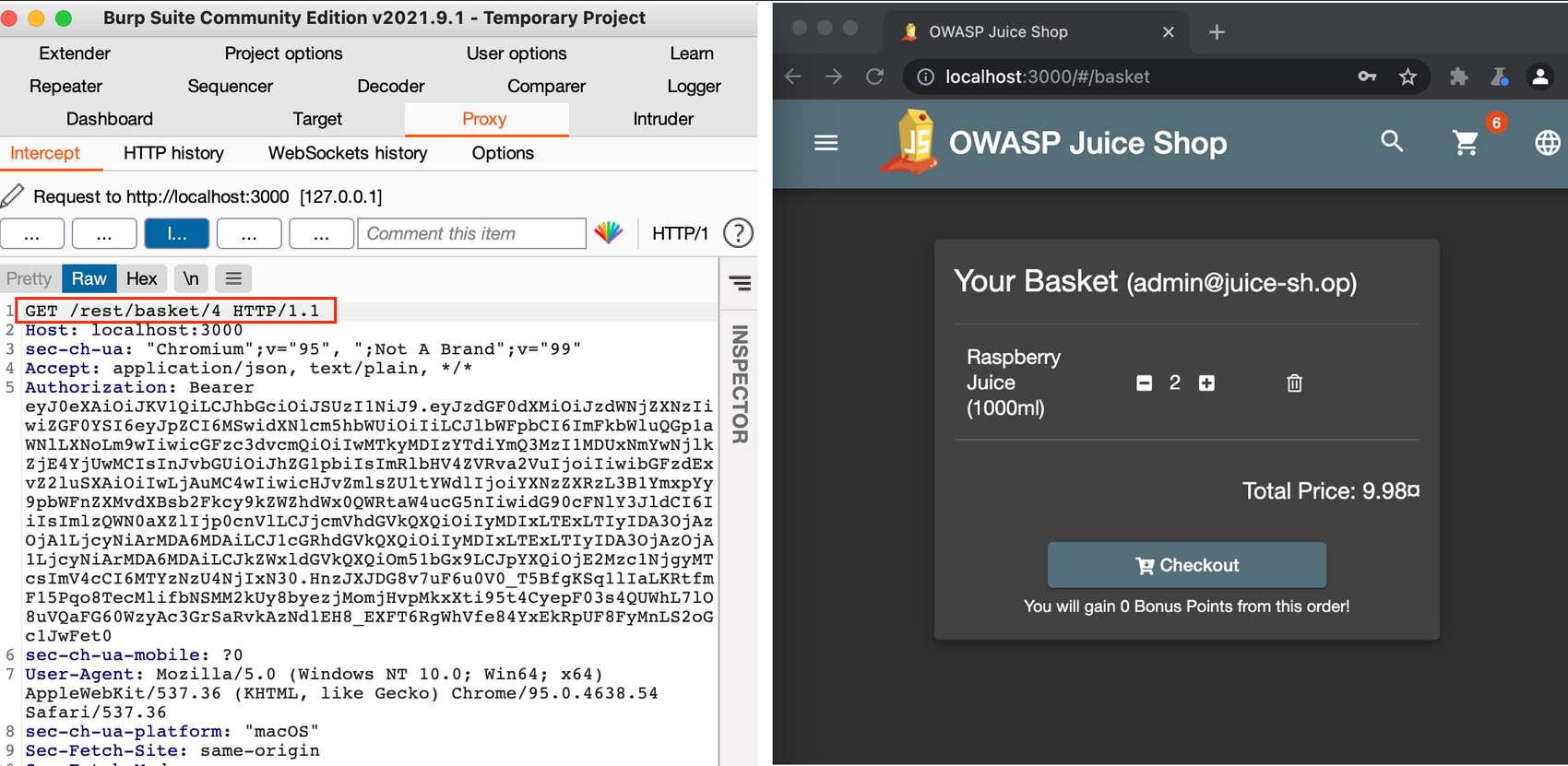The width and height of the screenshot is (1568, 766).
Task: Delete Raspberry Juice from basket via trash icon
Action: pos(1294,383)
